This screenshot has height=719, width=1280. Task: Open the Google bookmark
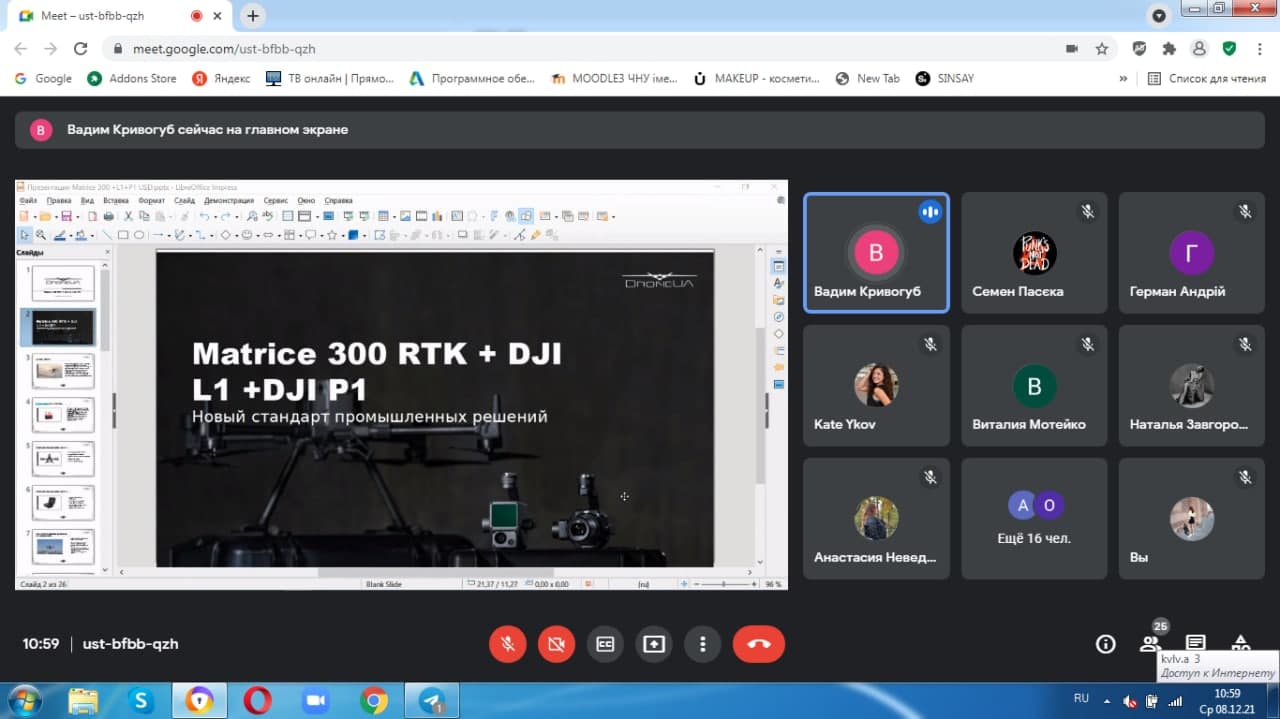43,78
